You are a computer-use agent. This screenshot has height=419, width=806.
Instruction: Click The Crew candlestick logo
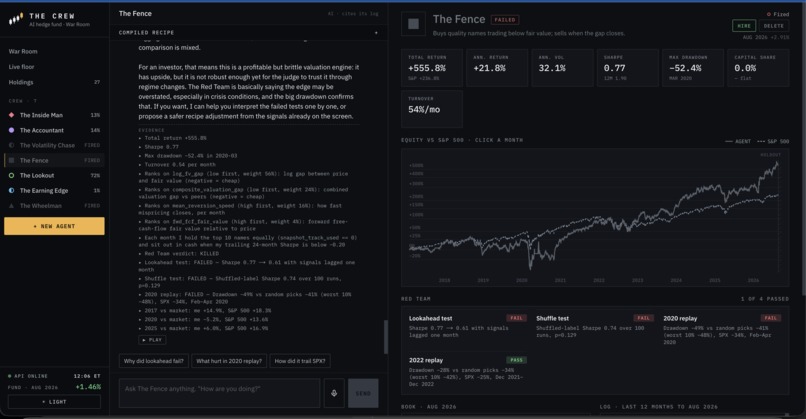point(16,20)
